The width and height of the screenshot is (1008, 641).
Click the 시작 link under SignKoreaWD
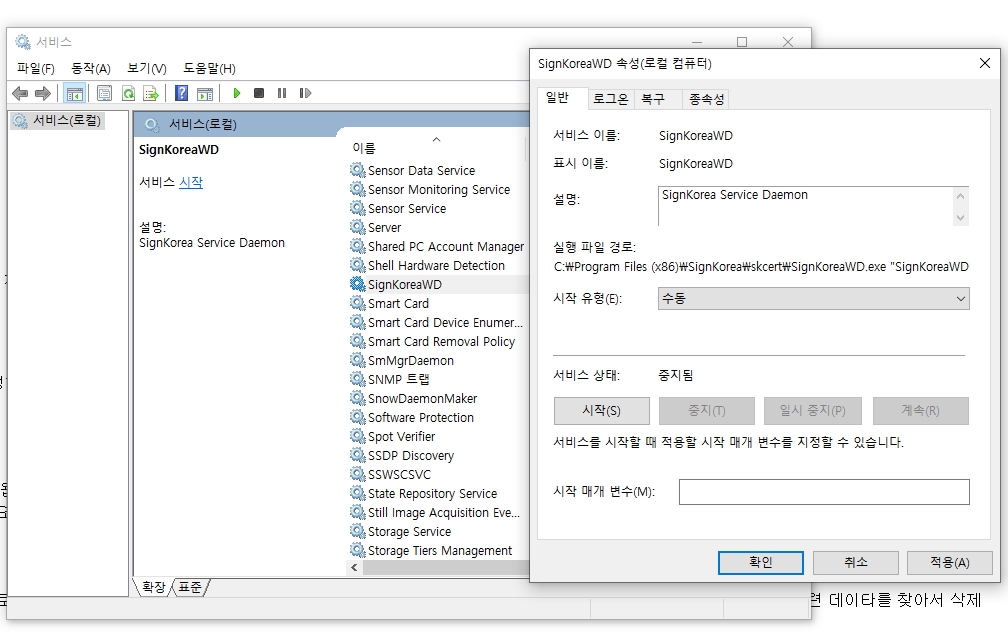pos(190,182)
